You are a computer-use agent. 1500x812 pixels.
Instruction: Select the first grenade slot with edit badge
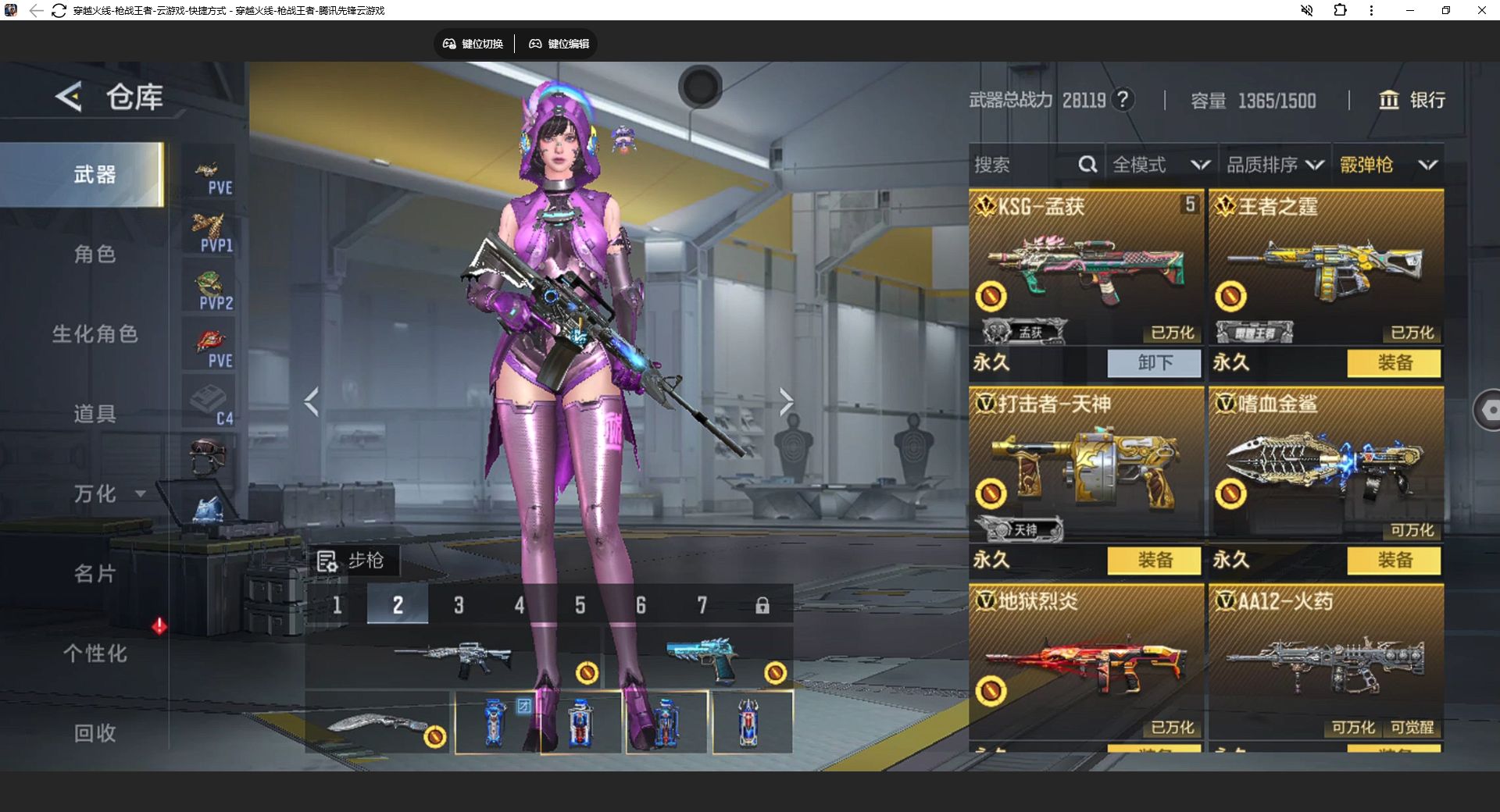[x=498, y=722]
